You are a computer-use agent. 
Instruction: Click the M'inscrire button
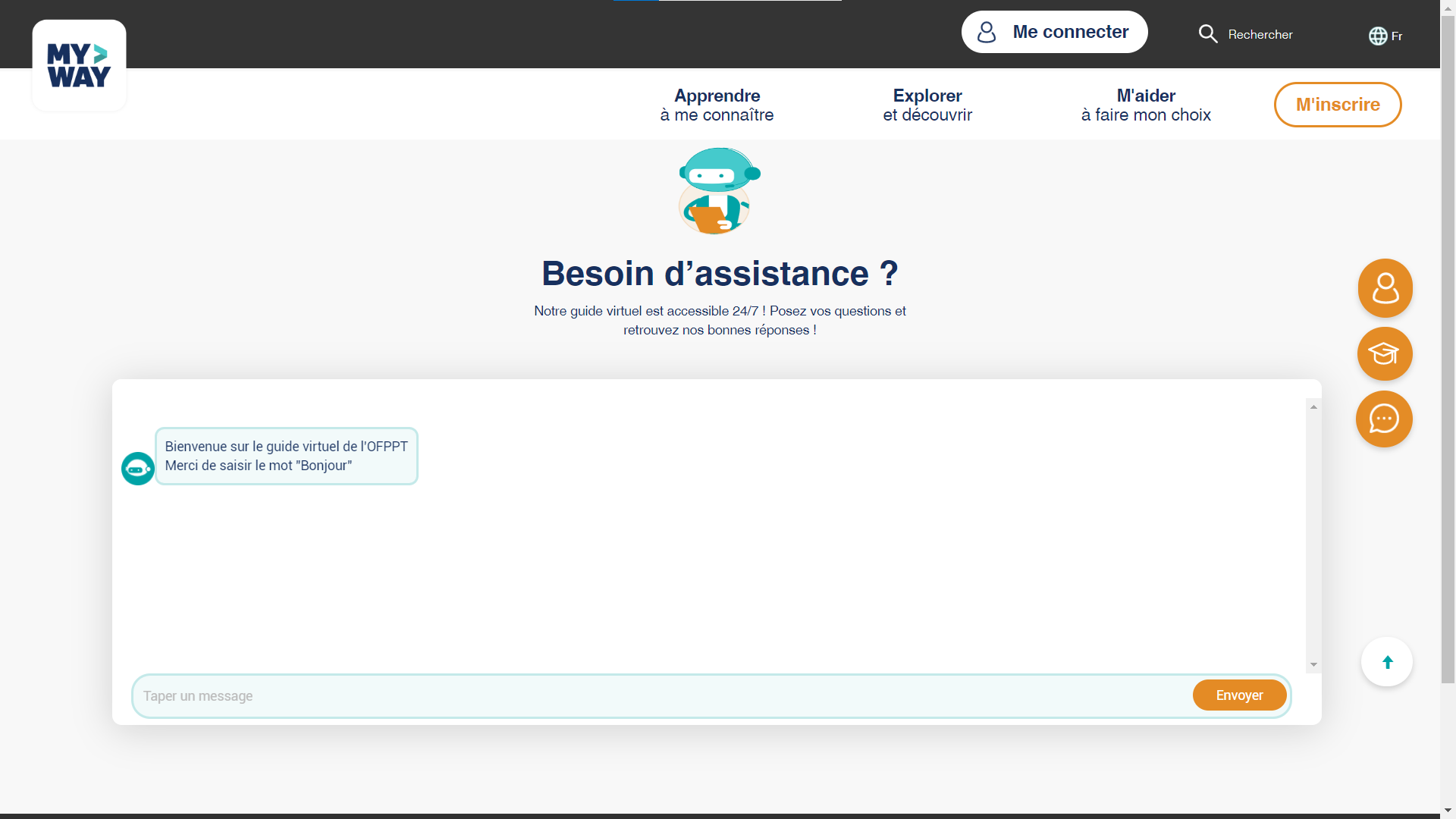pos(1337,105)
